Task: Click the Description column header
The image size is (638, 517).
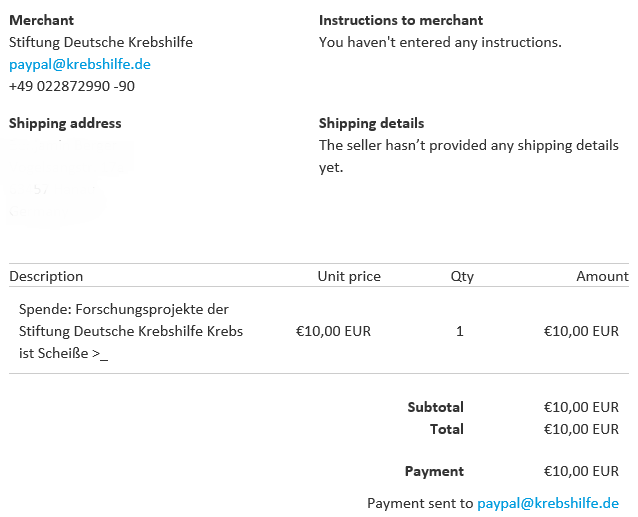Action: 46,276
